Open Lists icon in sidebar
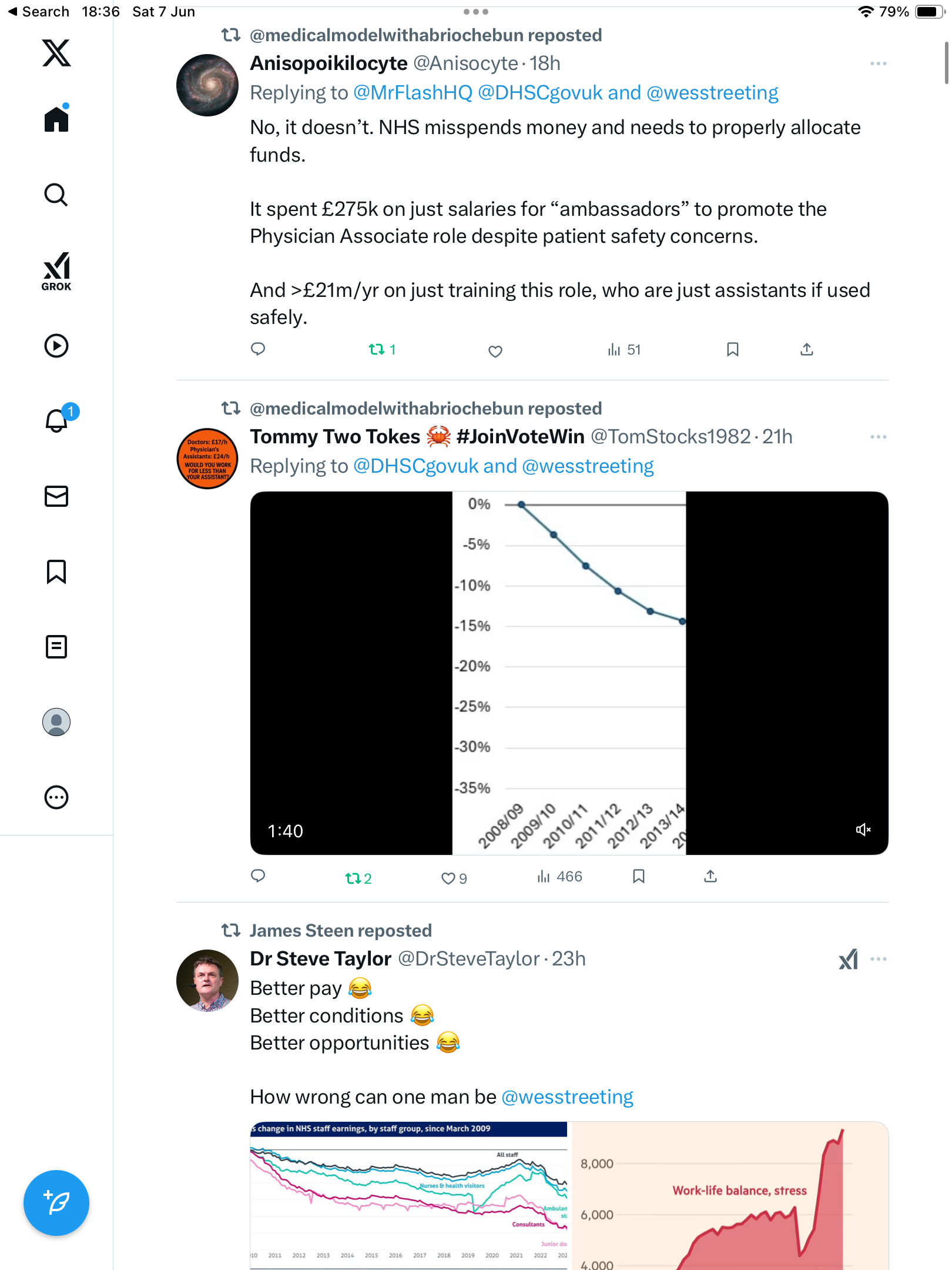Screen dimensions: 952x1270 pyautogui.click(x=56, y=646)
